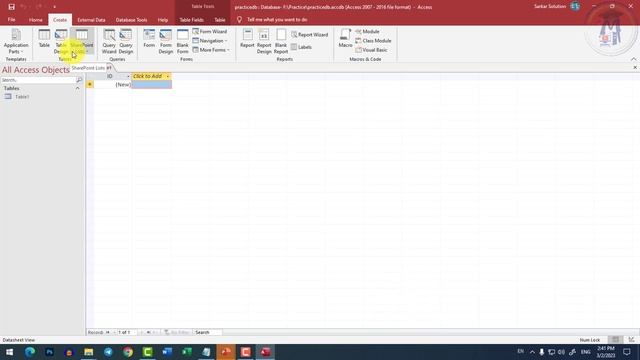Open Telegram from the taskbar
The image size is (640, 360).
pyautogui.click(x=108, y=352)
